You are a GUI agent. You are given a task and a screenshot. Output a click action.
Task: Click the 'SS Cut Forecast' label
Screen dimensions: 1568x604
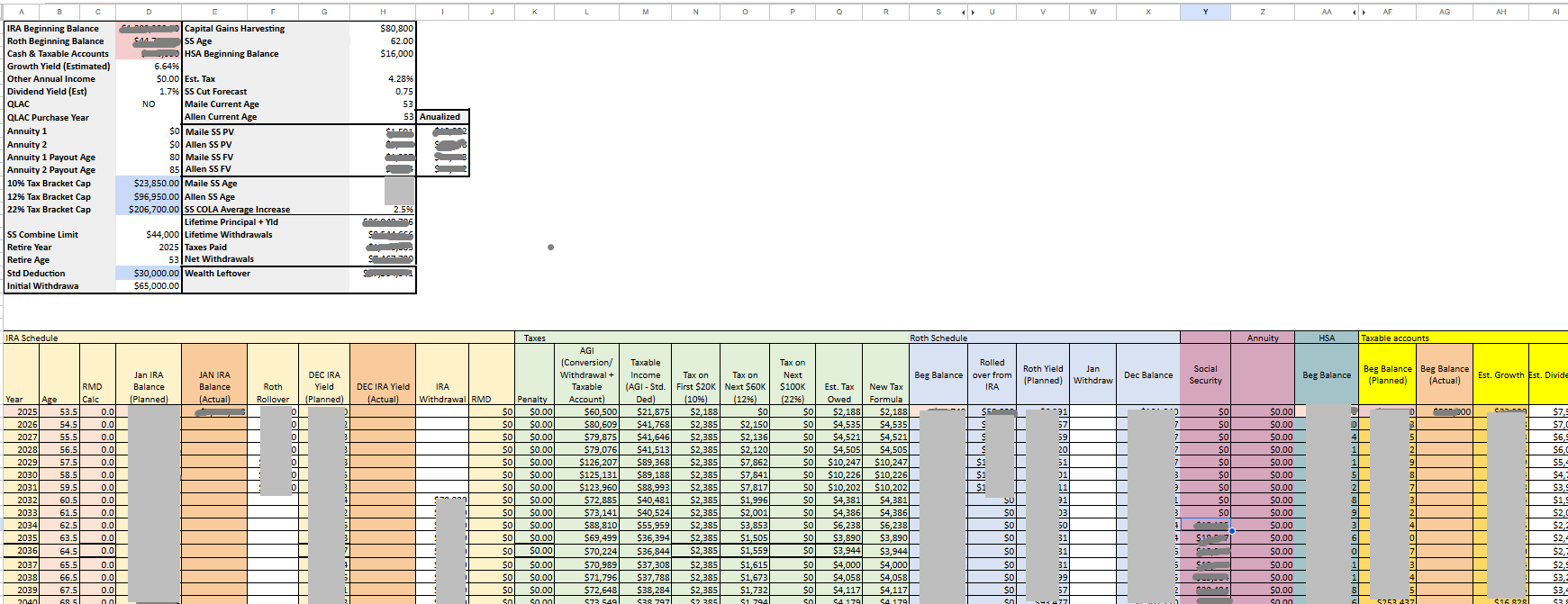(x=216, y=92)
